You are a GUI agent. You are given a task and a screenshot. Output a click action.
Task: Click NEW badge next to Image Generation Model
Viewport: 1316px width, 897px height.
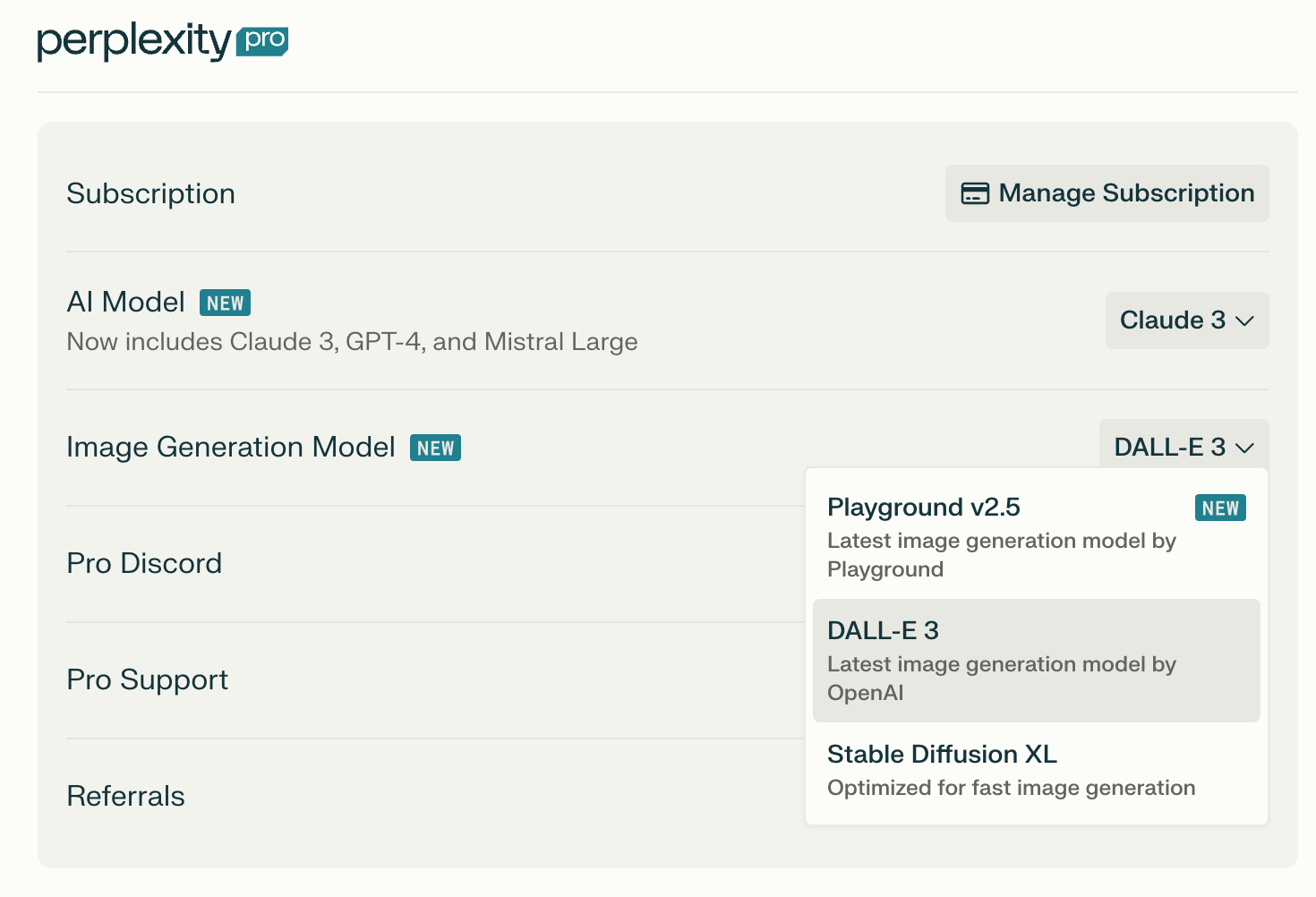click(x=435, y=448)
